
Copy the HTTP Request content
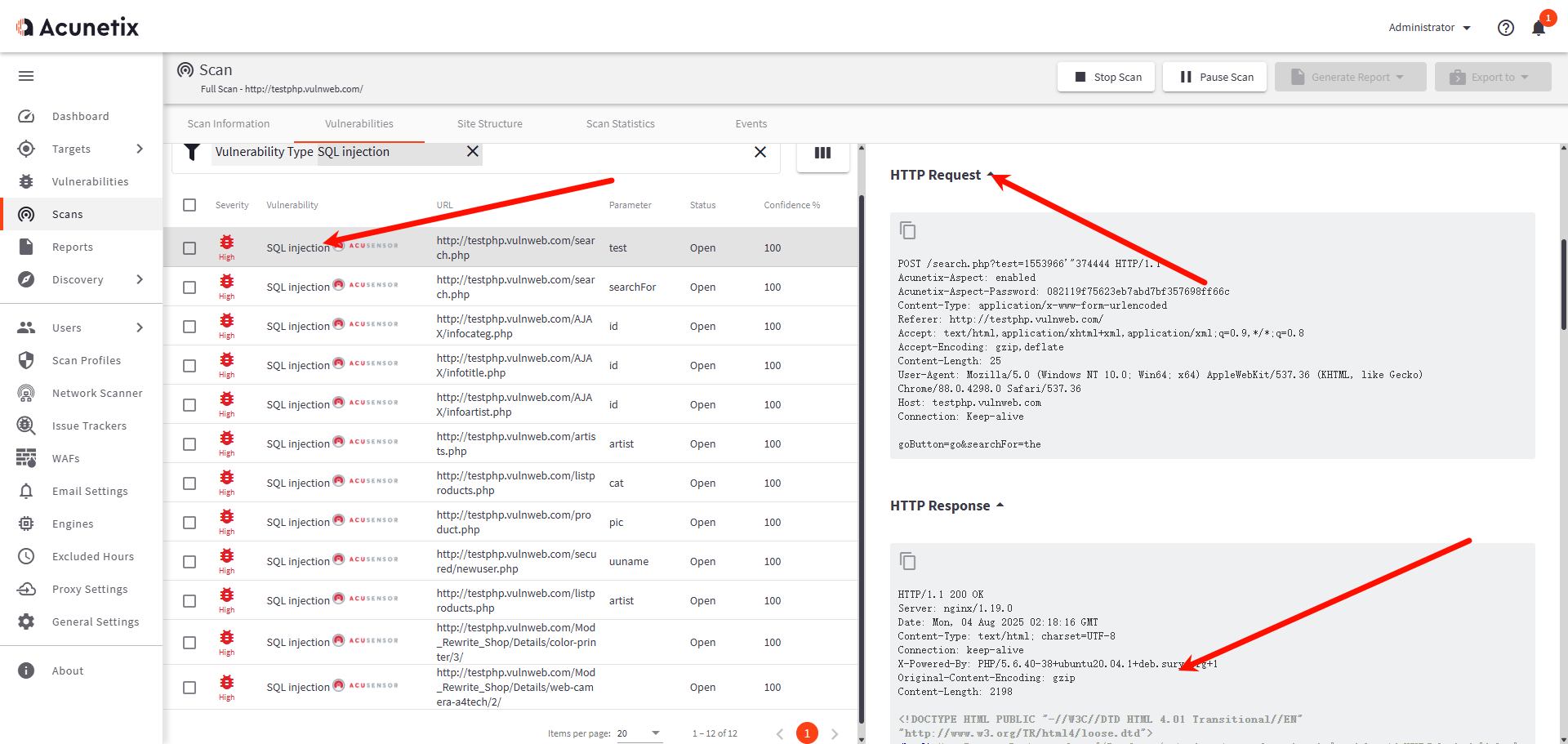click(x=907, y=230)
